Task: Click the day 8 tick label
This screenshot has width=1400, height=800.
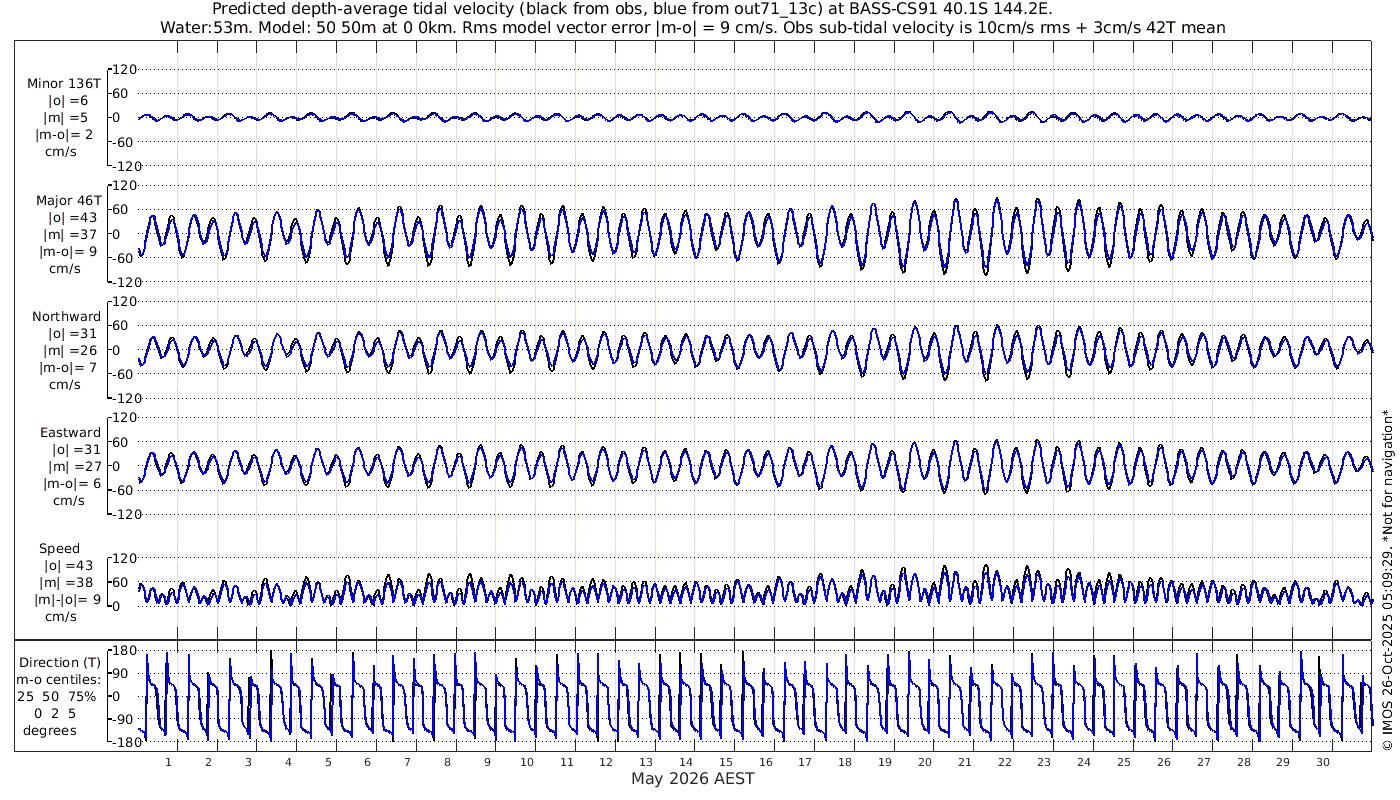Action: pyautogui.click(x=447, y=762)
